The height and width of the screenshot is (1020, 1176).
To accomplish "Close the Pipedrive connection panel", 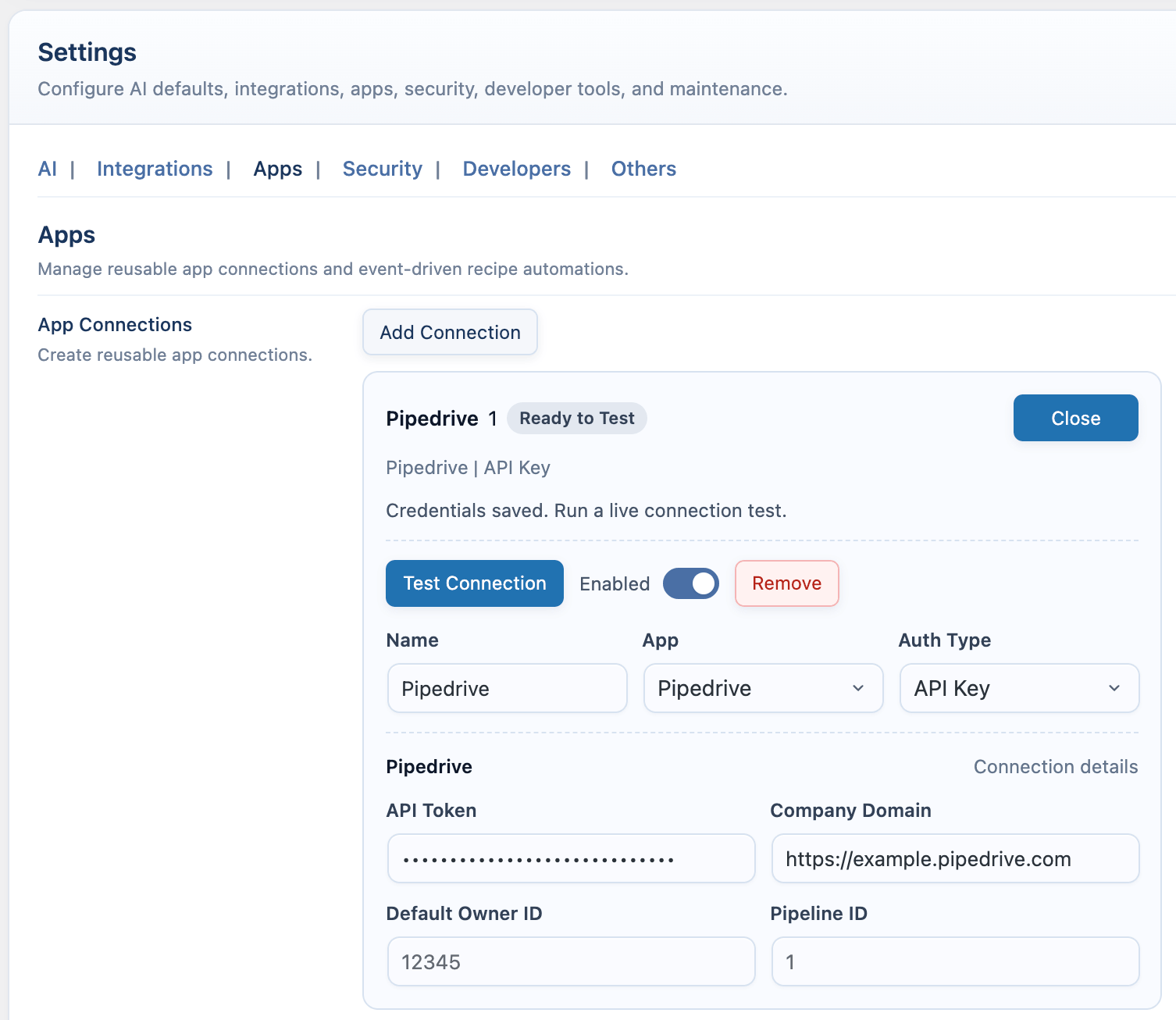I will 1075,418.
